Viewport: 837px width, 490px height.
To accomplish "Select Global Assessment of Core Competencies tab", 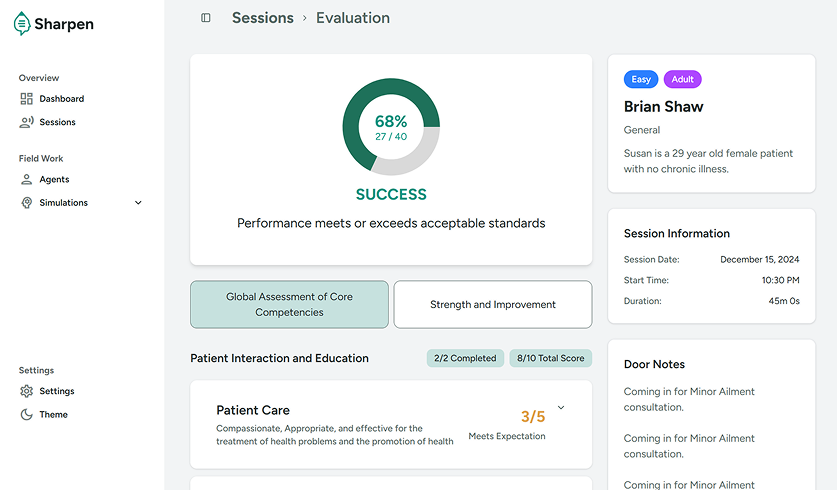I will (x=289, y=304).
